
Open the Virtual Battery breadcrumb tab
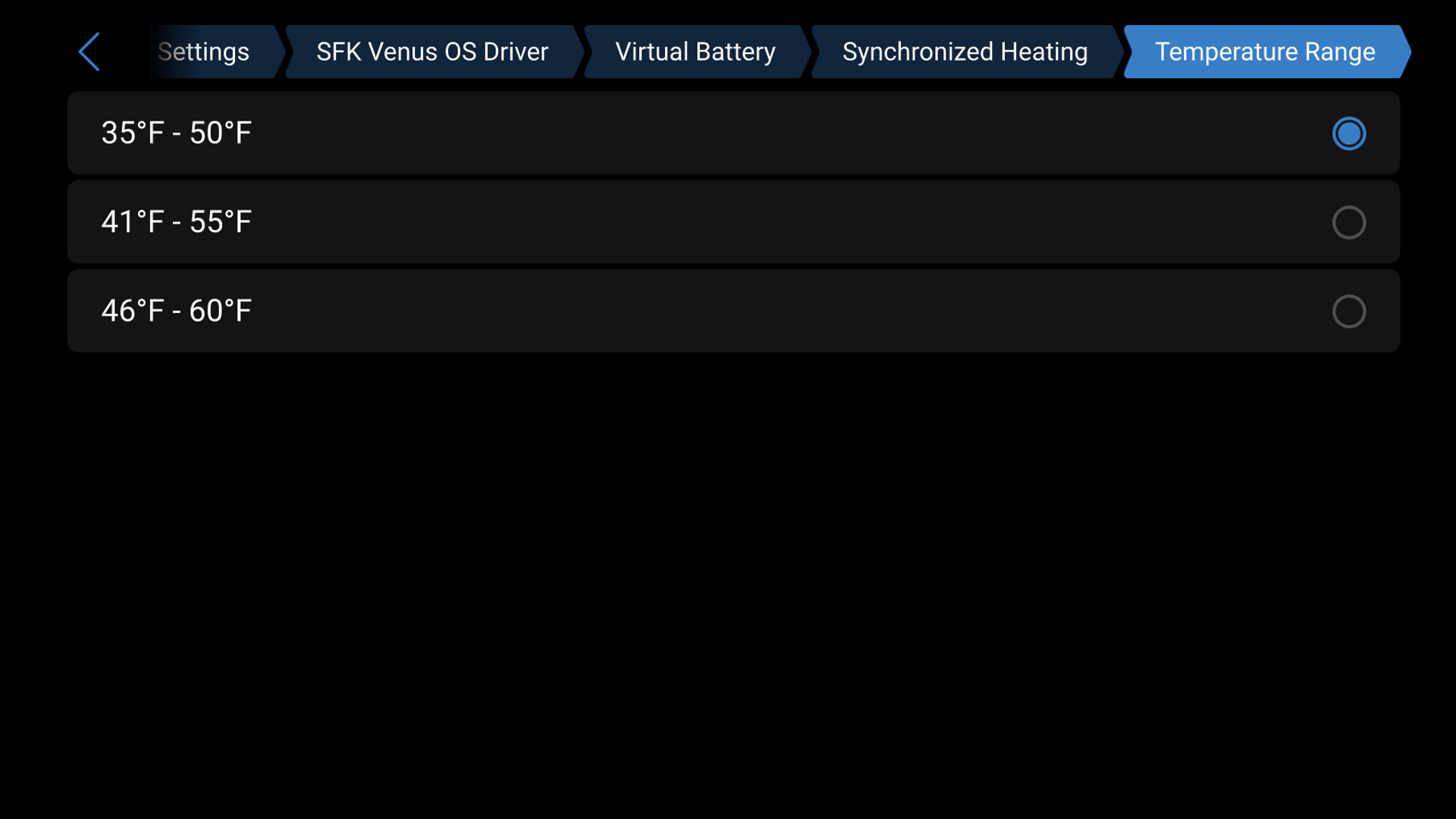[695, 51]
